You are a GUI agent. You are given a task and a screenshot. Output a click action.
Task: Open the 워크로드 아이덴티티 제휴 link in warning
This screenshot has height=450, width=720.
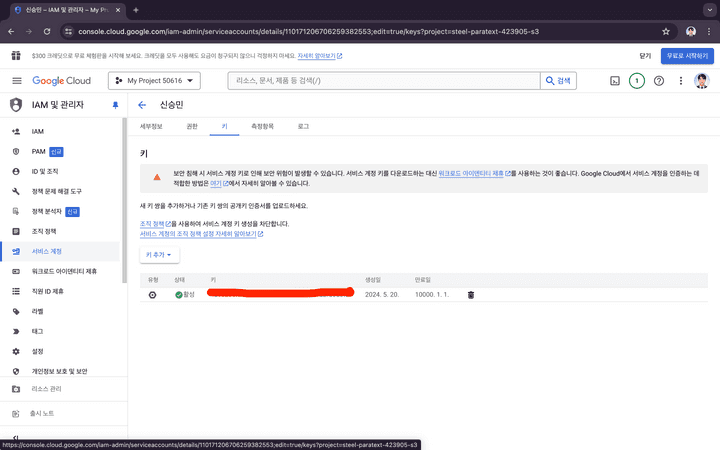point(472,173)
